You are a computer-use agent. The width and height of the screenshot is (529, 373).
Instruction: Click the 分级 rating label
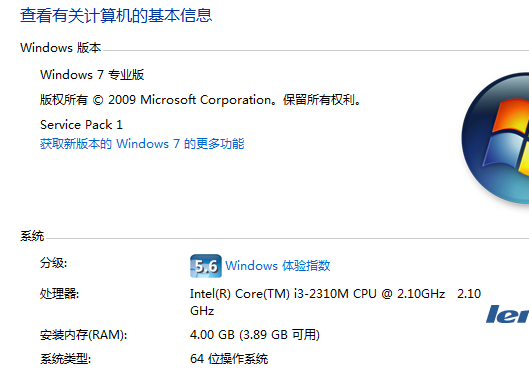point(54,263)
